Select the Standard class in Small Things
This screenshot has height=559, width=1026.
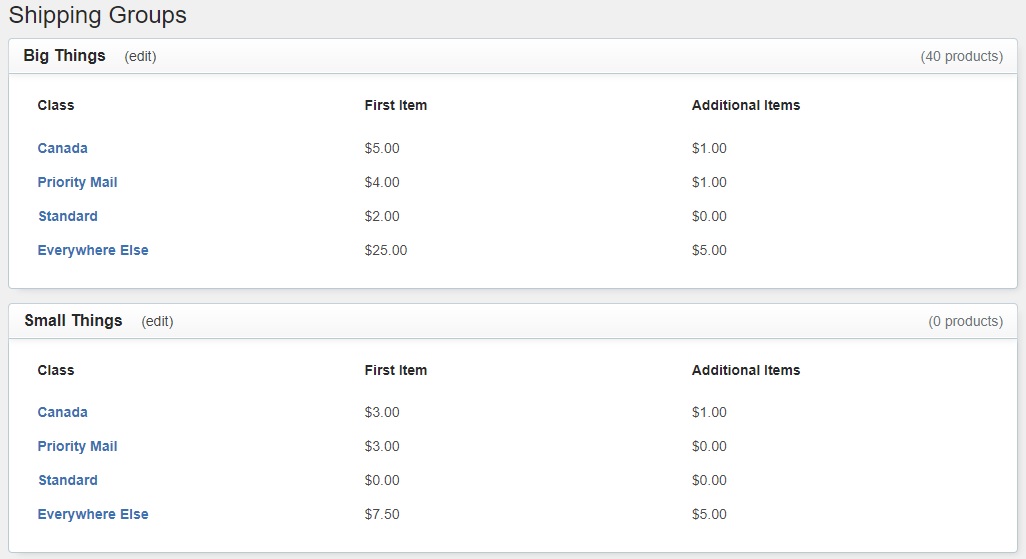pyautogui.click(x=67, y=480)
